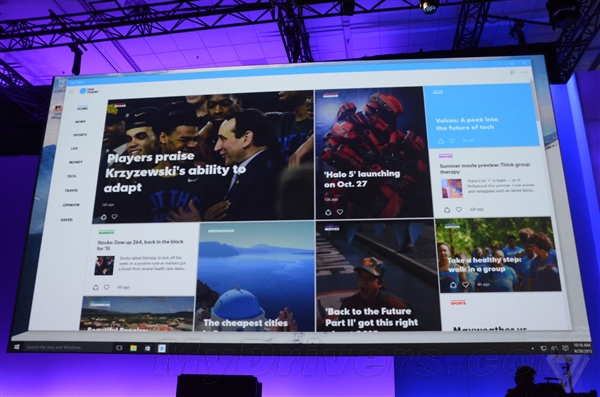Read 'Players praise Krzyzewski's ability to adapt'
Image resolution: width=600 pixels, height=397 pixels.
pyautogui.click(x=175, y=172)
